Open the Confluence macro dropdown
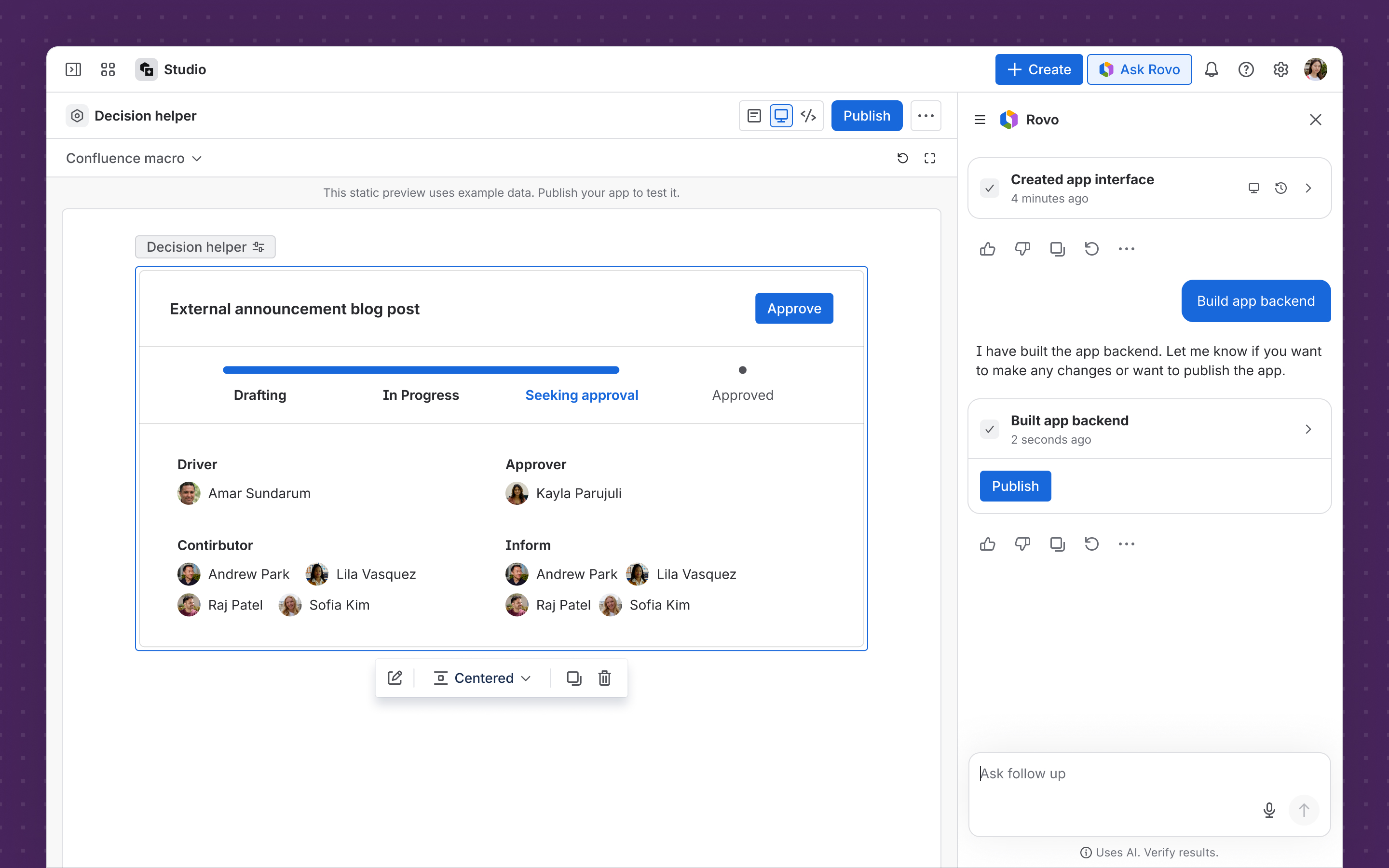 pos(134,158)
